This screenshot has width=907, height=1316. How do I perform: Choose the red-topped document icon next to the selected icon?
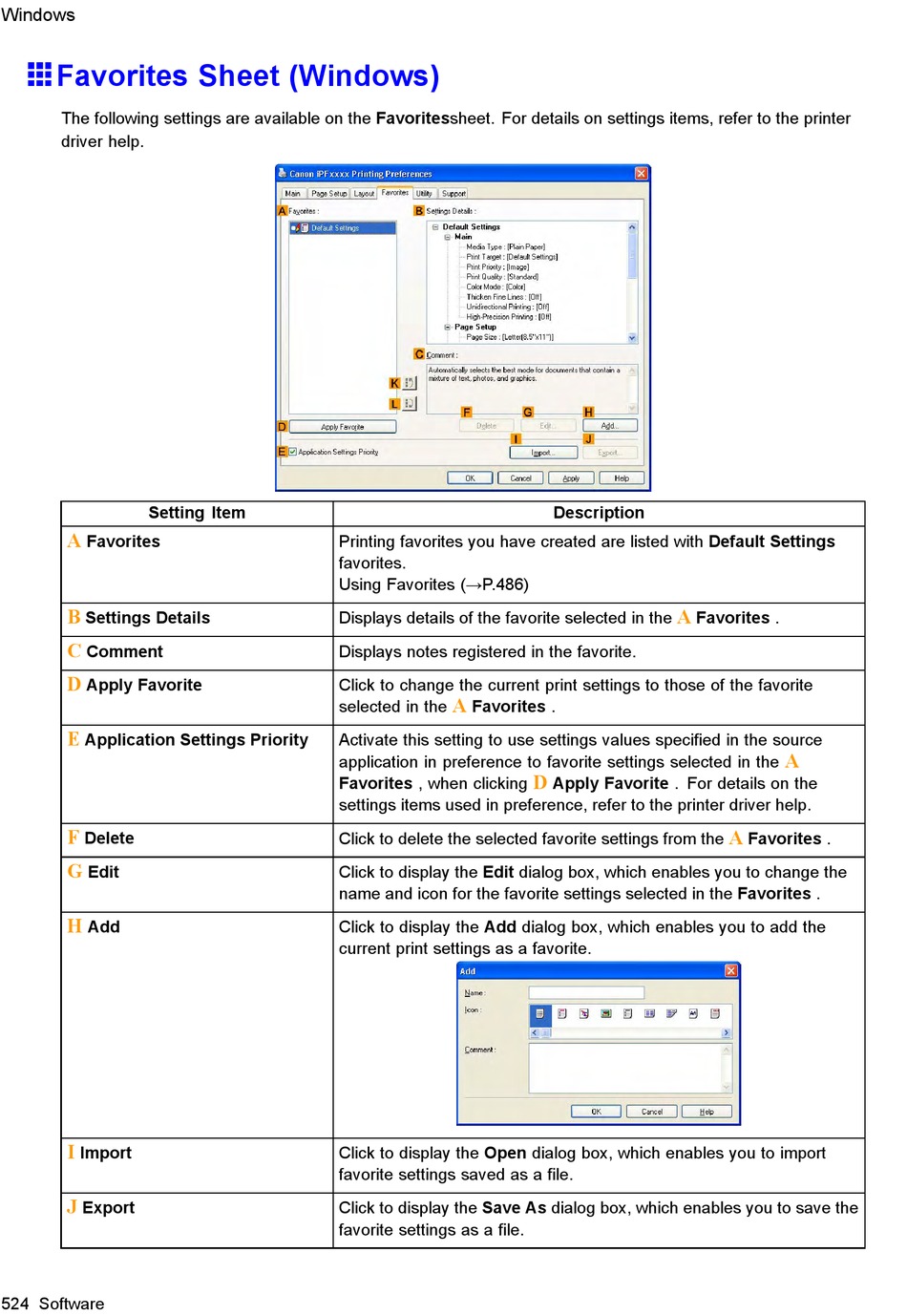pos(562,1014)
